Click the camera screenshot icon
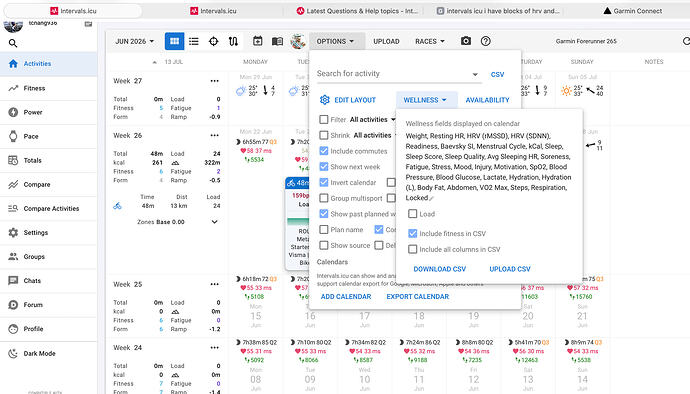 tap(466, 41)
